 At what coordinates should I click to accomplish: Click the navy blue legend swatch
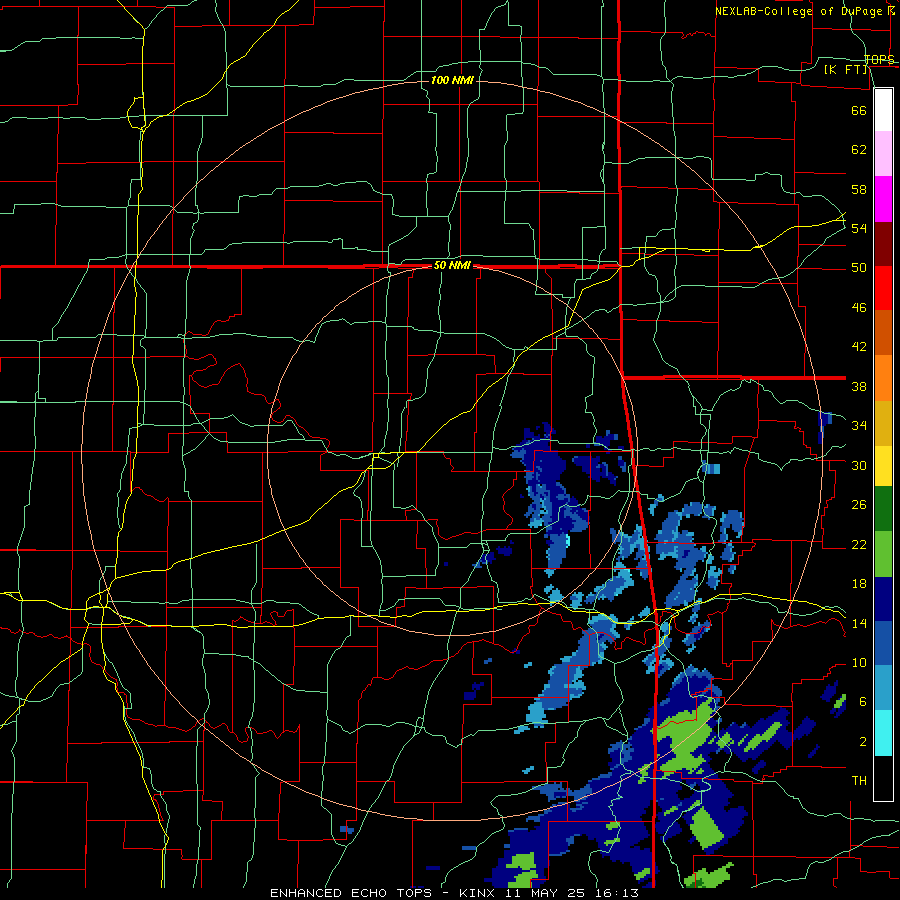[883, 599]
